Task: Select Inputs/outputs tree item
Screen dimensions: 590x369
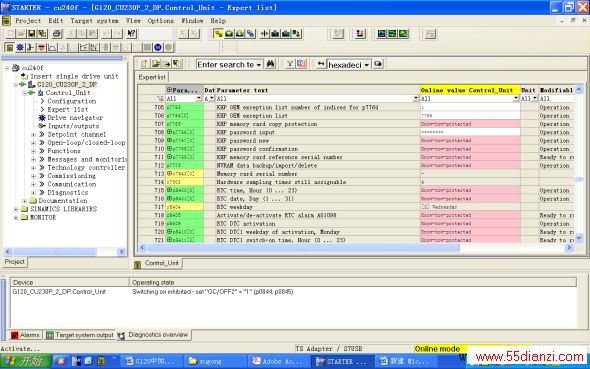Action: [x=73, y=126]
